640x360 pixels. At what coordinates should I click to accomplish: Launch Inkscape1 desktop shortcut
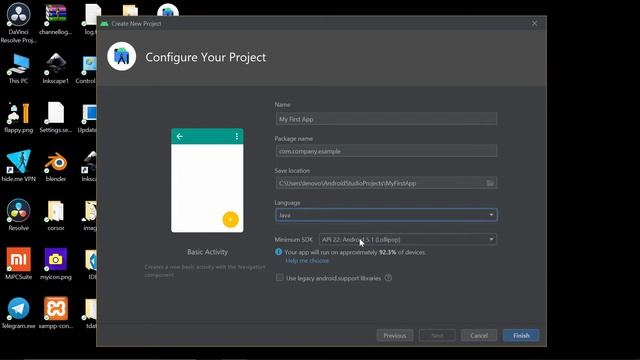(x=56, y=69)
